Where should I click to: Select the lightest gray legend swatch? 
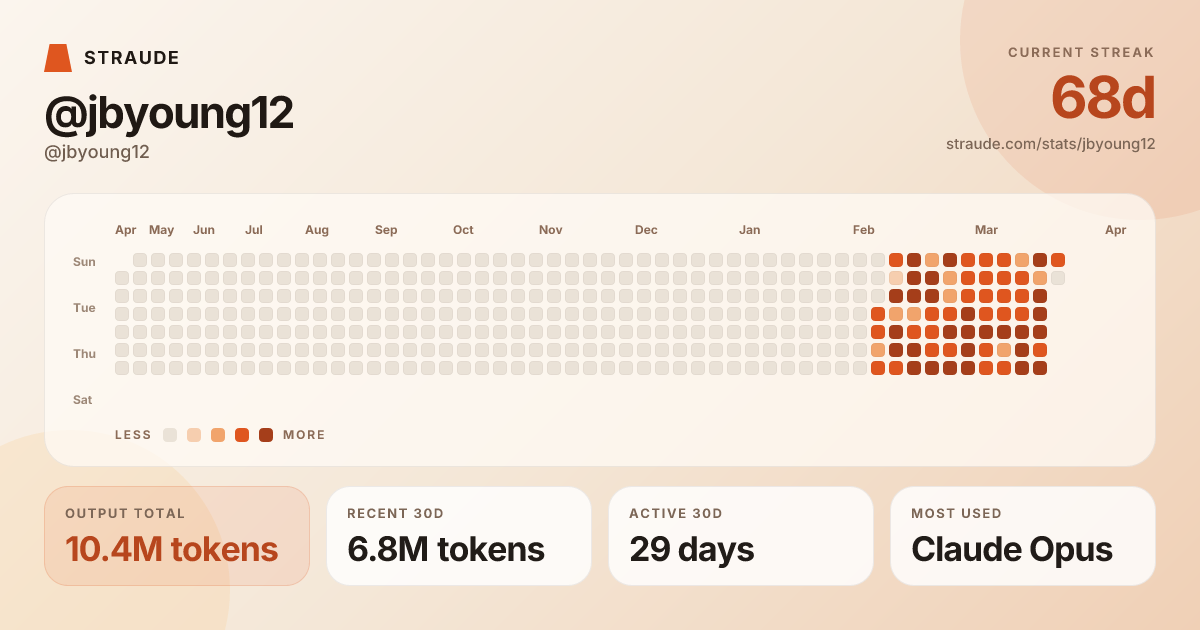pos(170,435)
